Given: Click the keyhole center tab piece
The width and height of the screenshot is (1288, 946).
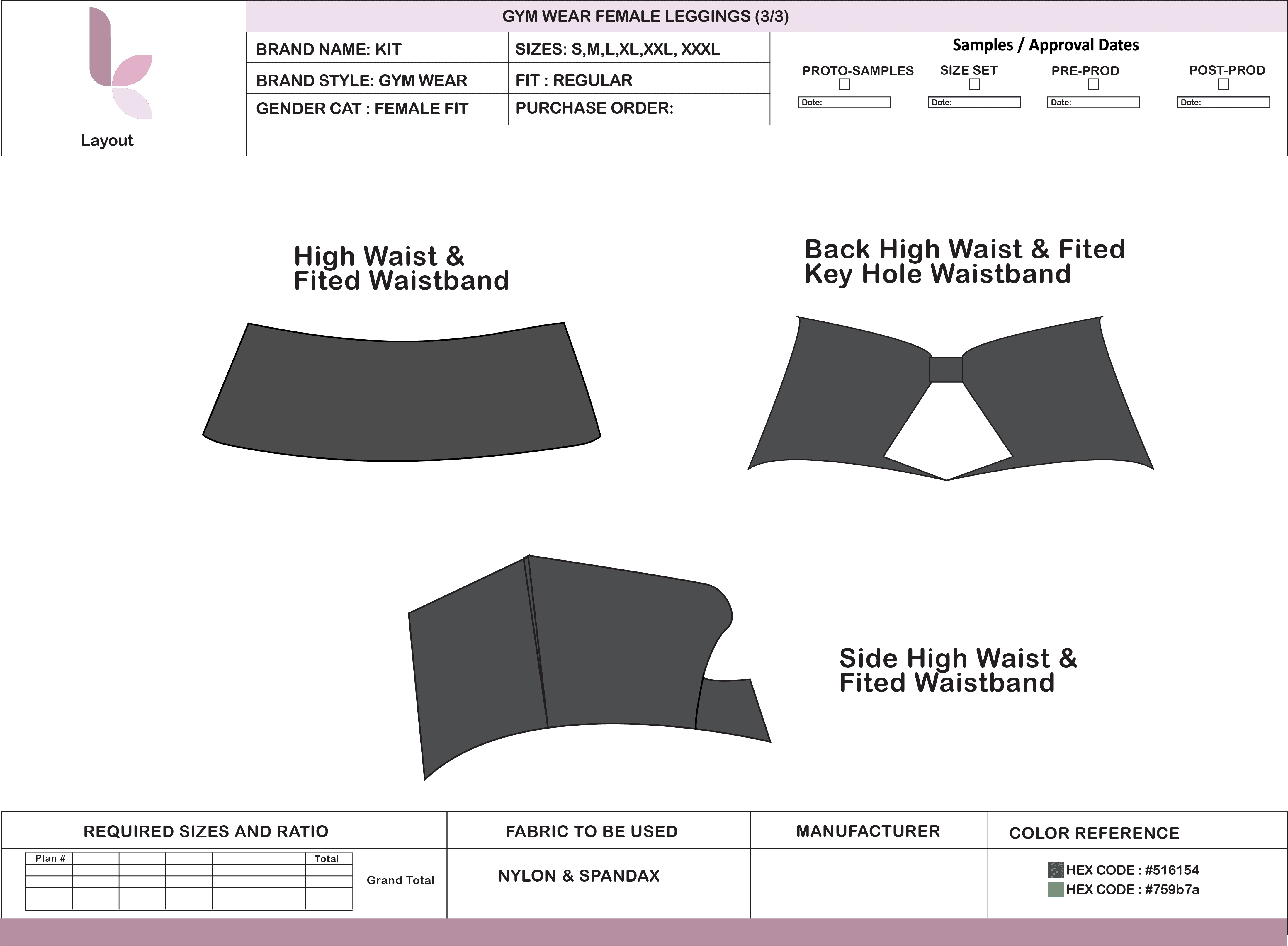Looking at the screenshot, I should (946, 370).
